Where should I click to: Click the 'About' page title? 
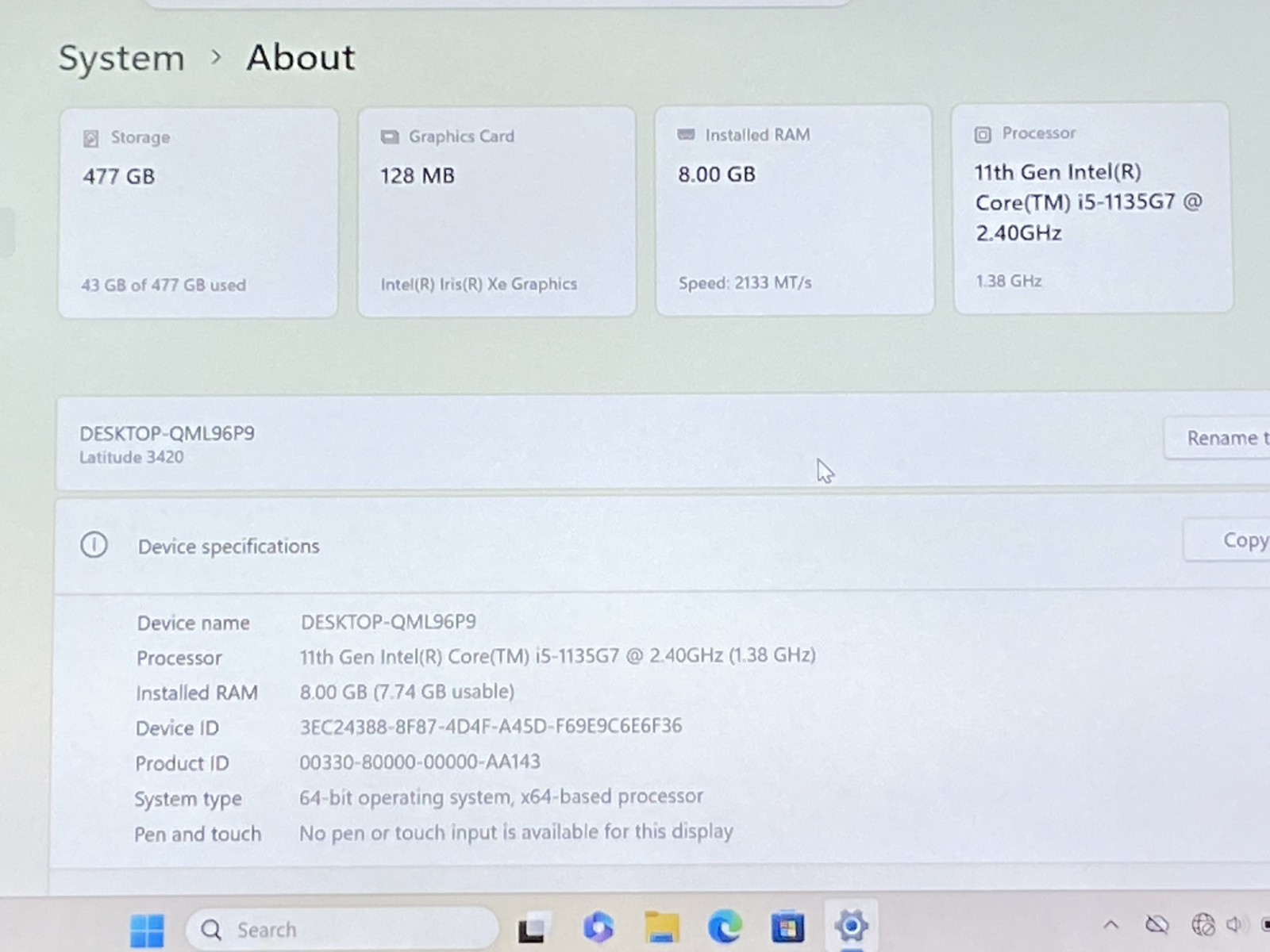point(301,58)
